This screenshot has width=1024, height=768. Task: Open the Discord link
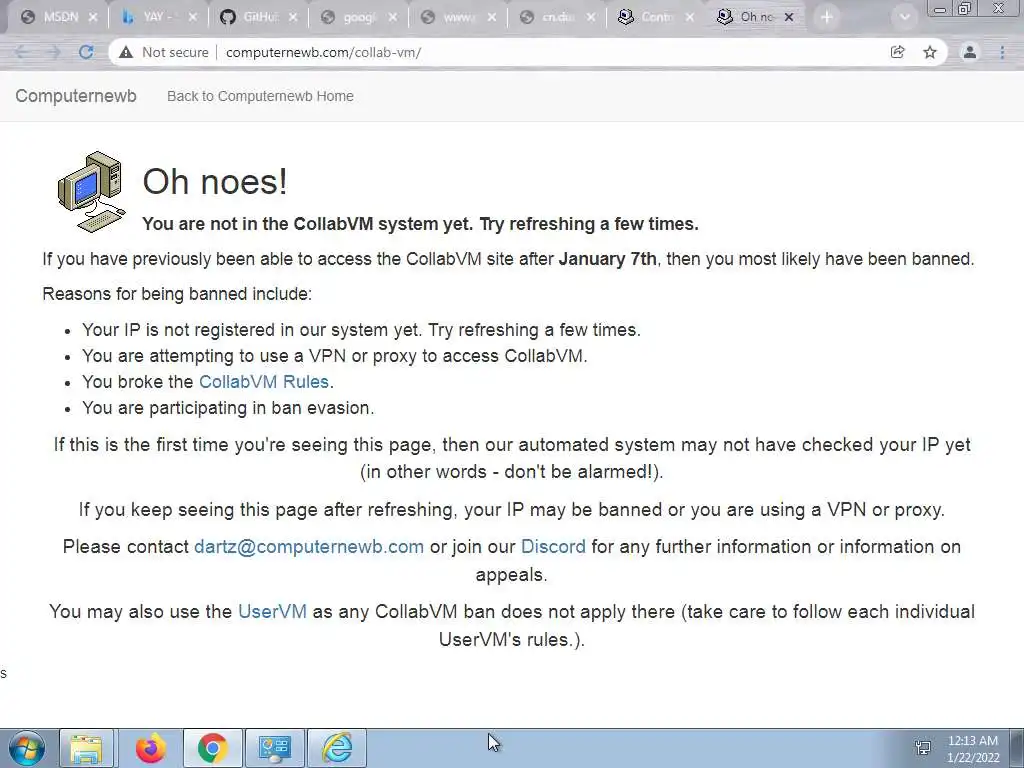coord(553,547)
